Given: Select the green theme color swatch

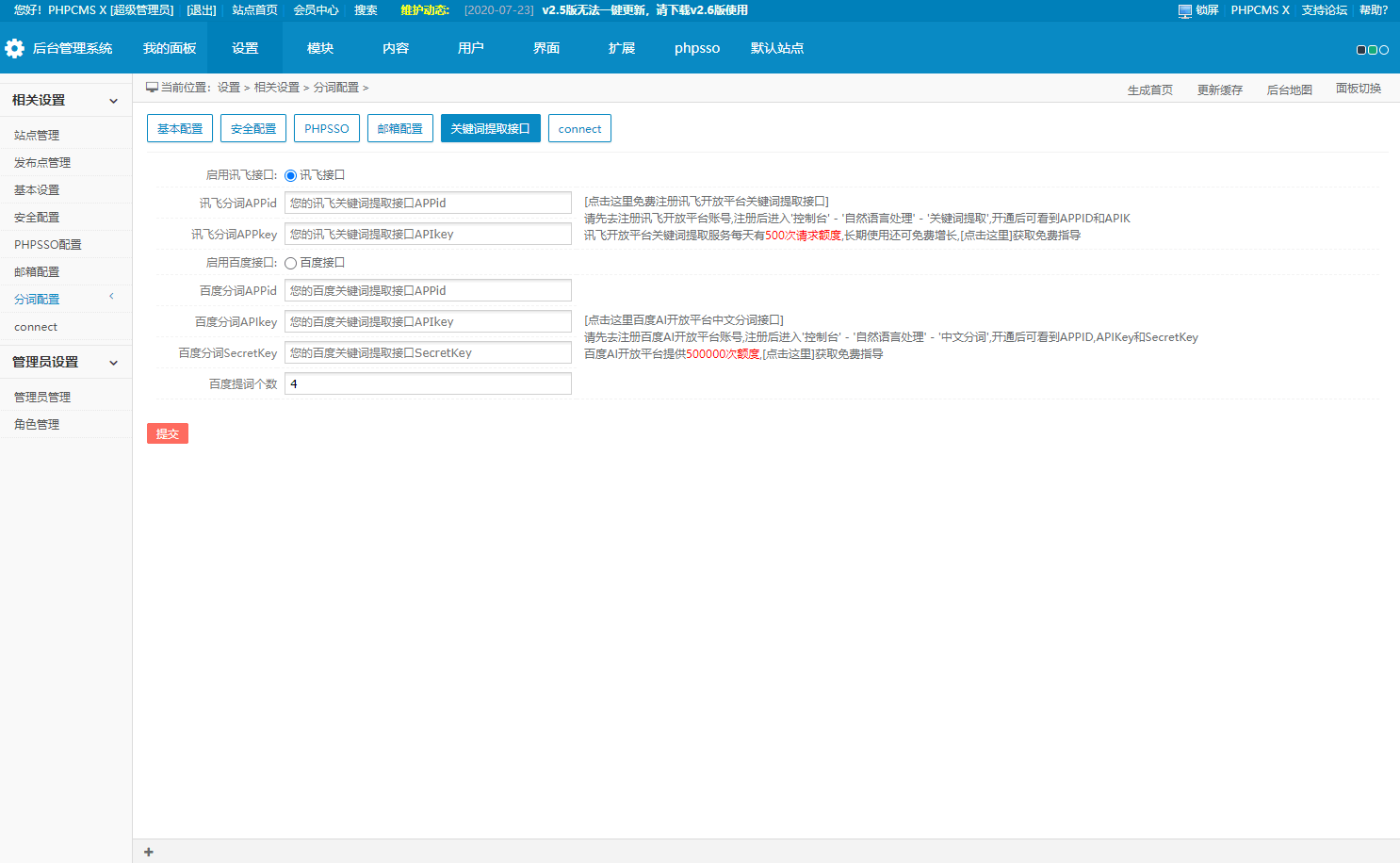Looking at the screenshot, I should (1373, 48).
